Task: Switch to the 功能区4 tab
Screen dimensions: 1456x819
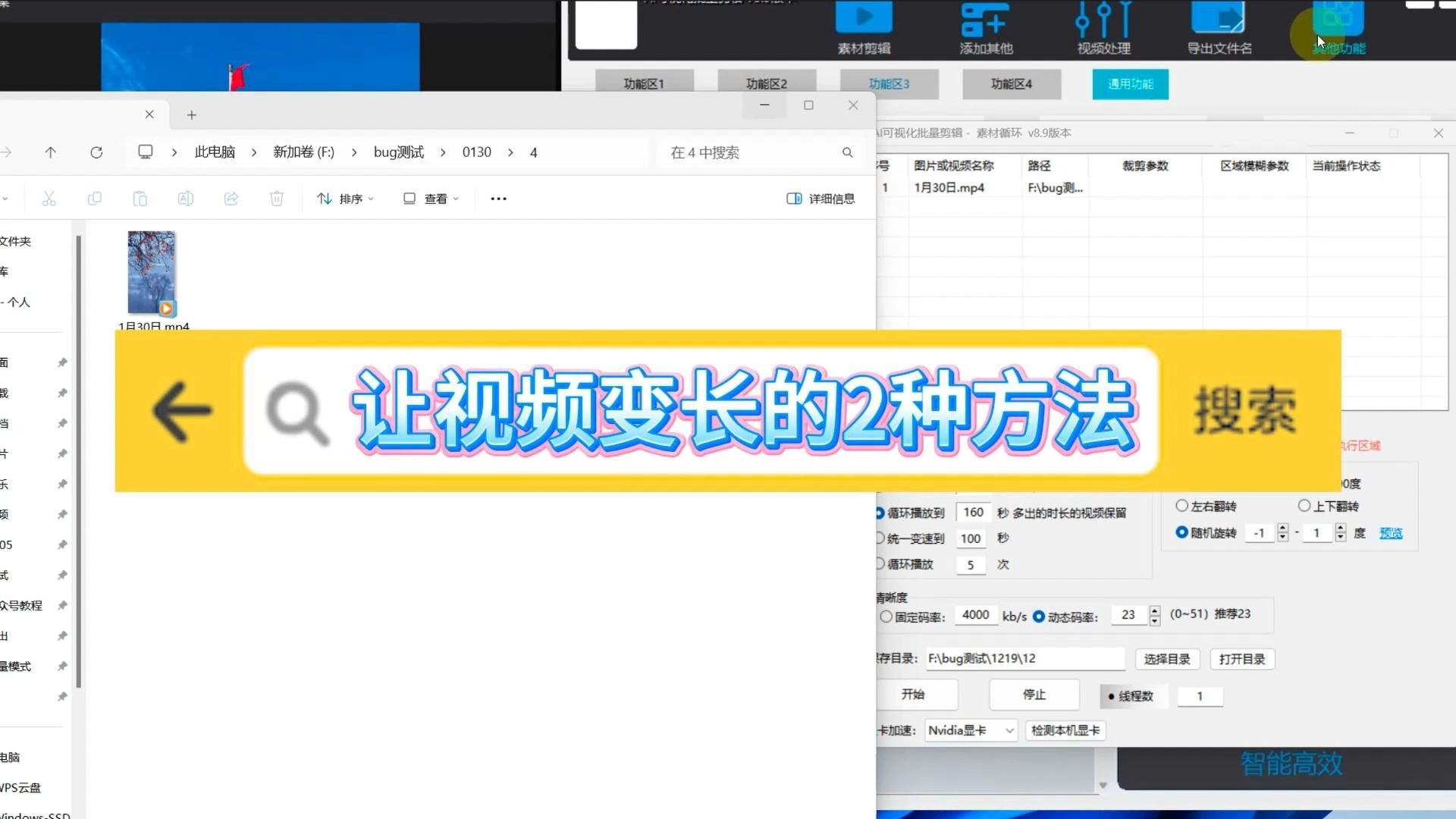Action: pyautogui.click(x=1011, y=83)
